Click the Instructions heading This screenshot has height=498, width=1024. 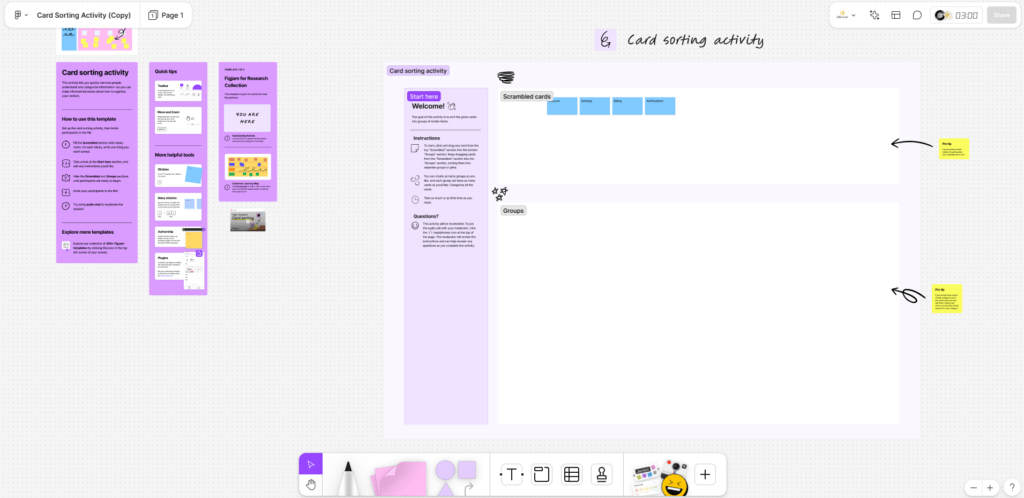coord(426,138)
